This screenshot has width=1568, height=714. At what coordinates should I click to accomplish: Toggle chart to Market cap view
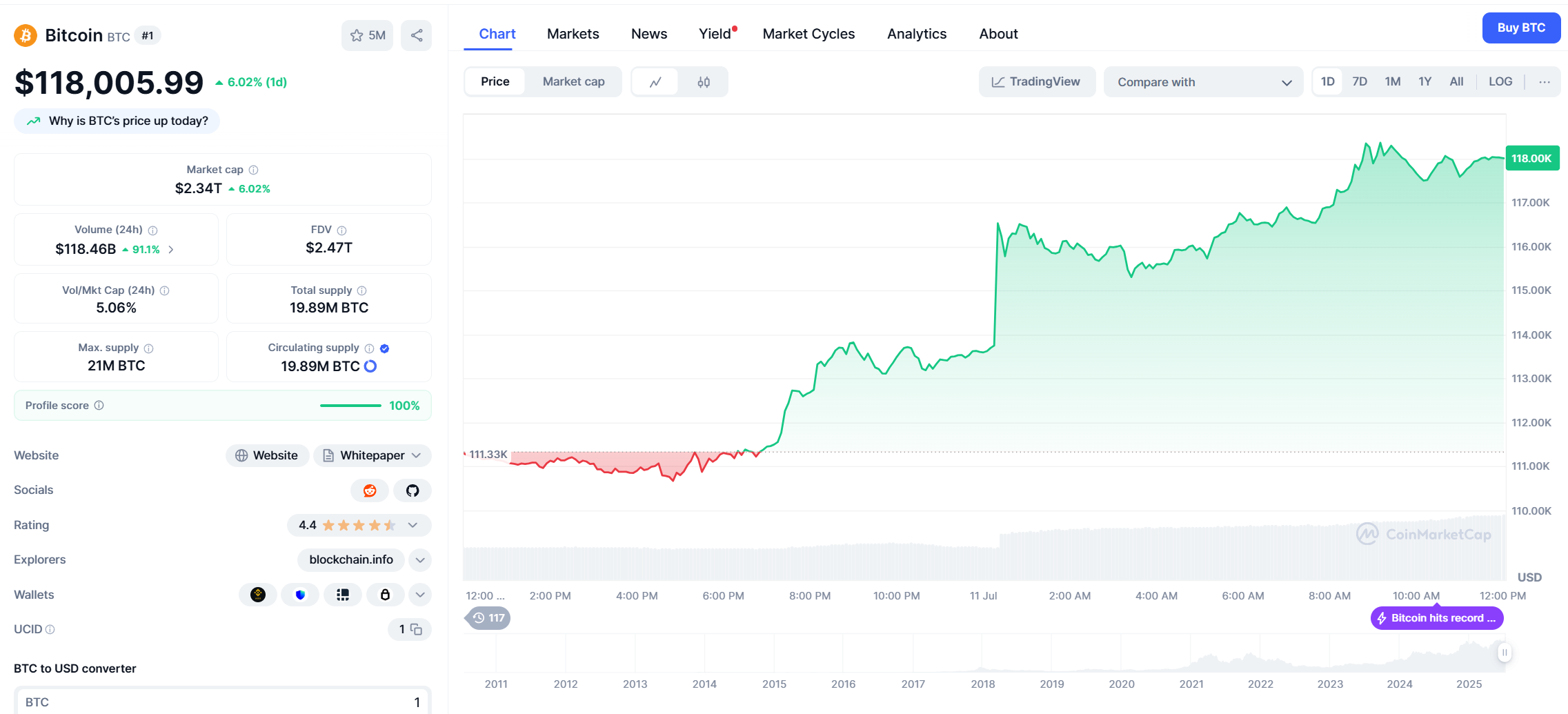pos(573,81)
